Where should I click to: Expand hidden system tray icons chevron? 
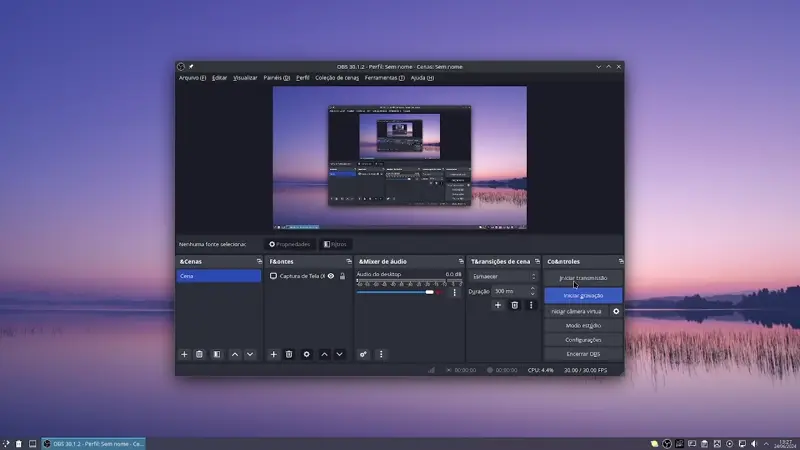coord(766,444)
